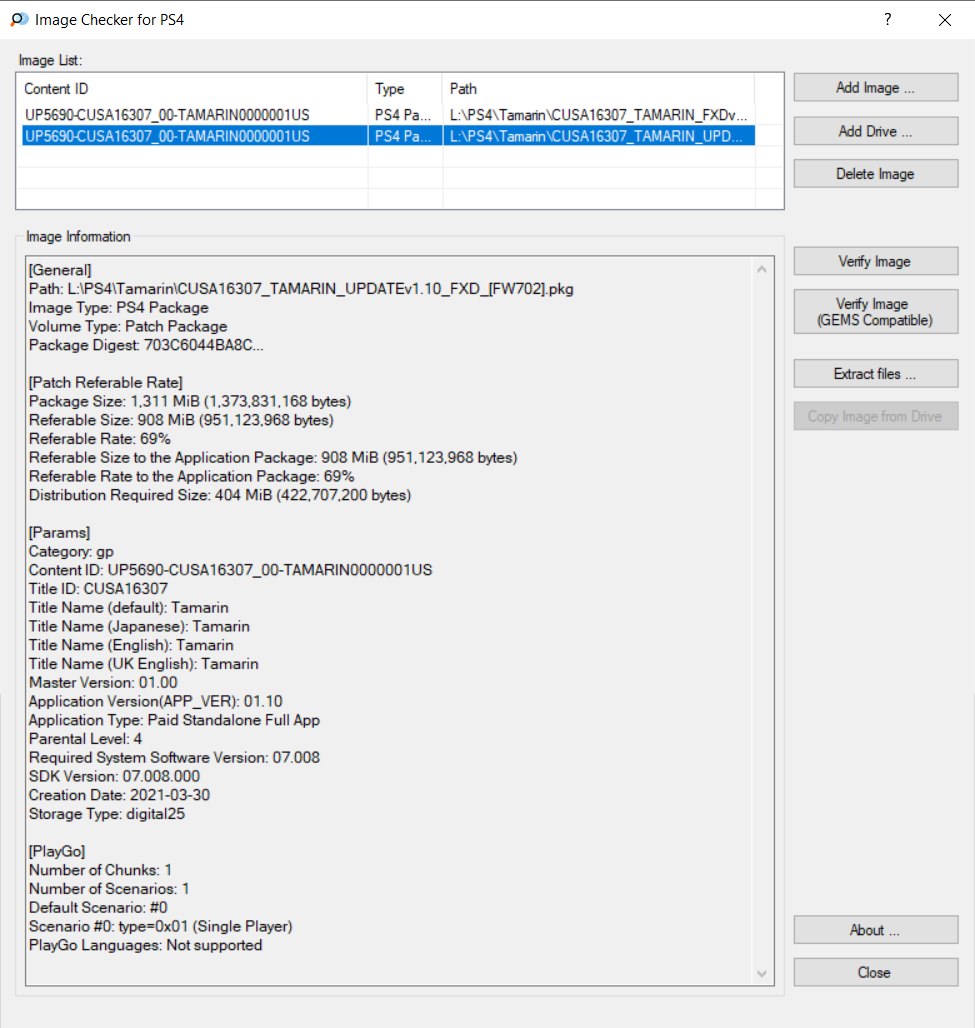Click the Package Digest 703C6044BA8C line

point(146,346)
